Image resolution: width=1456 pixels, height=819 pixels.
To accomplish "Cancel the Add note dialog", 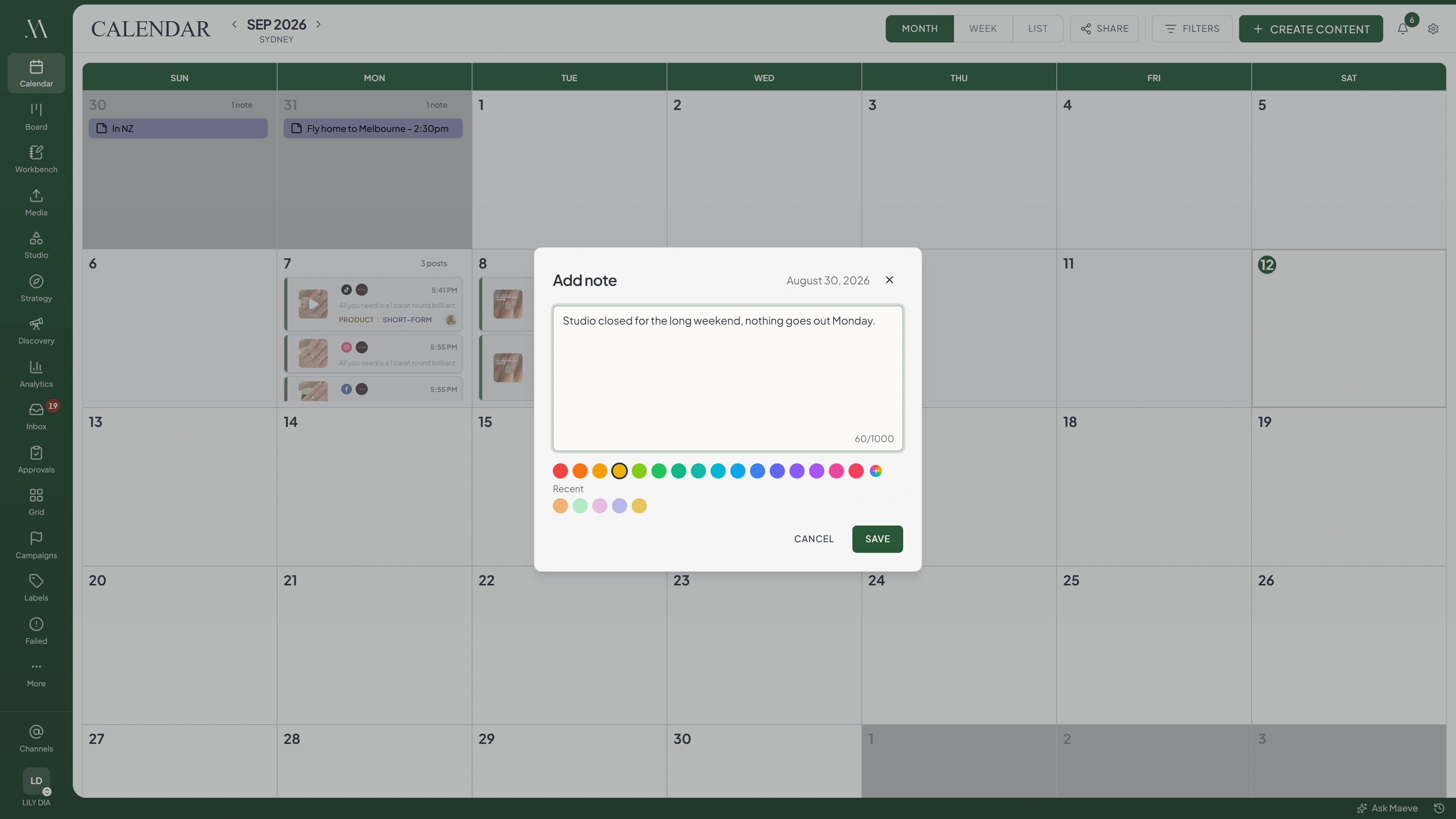I will coord(813,539).
